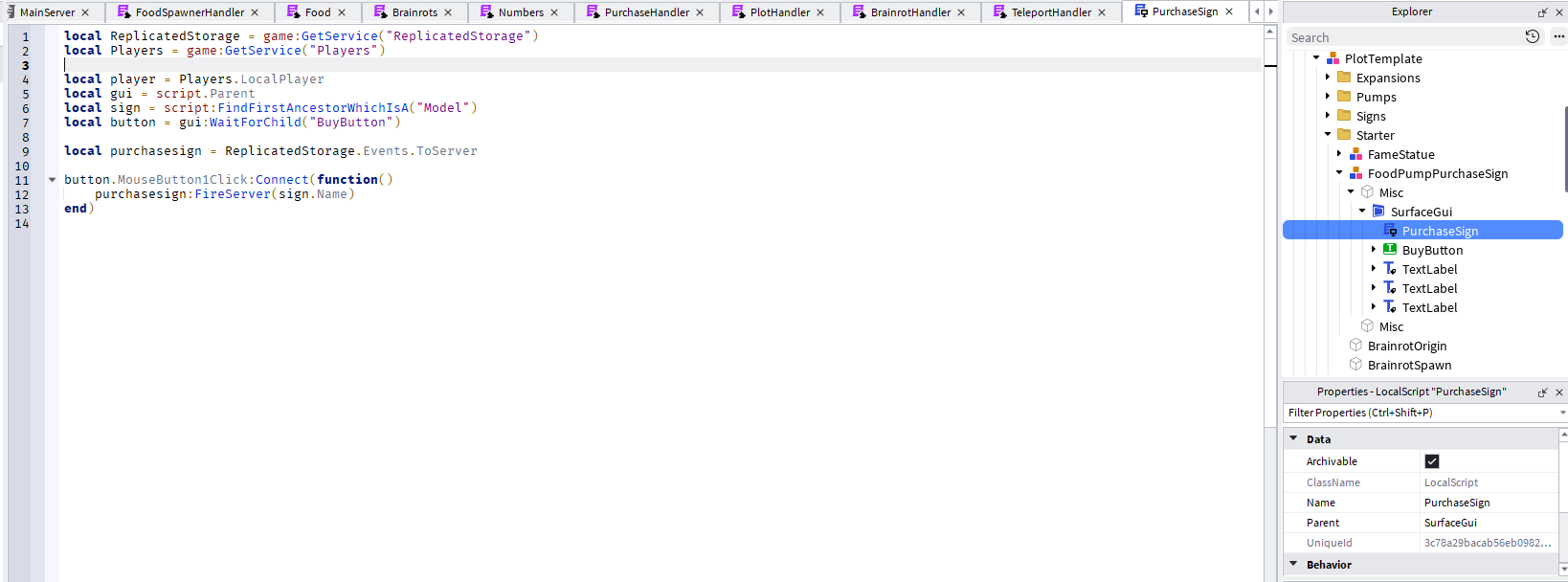Open the Explorer options ellipsis menu
1568x582 pixels.
(x=1558, y=36)
